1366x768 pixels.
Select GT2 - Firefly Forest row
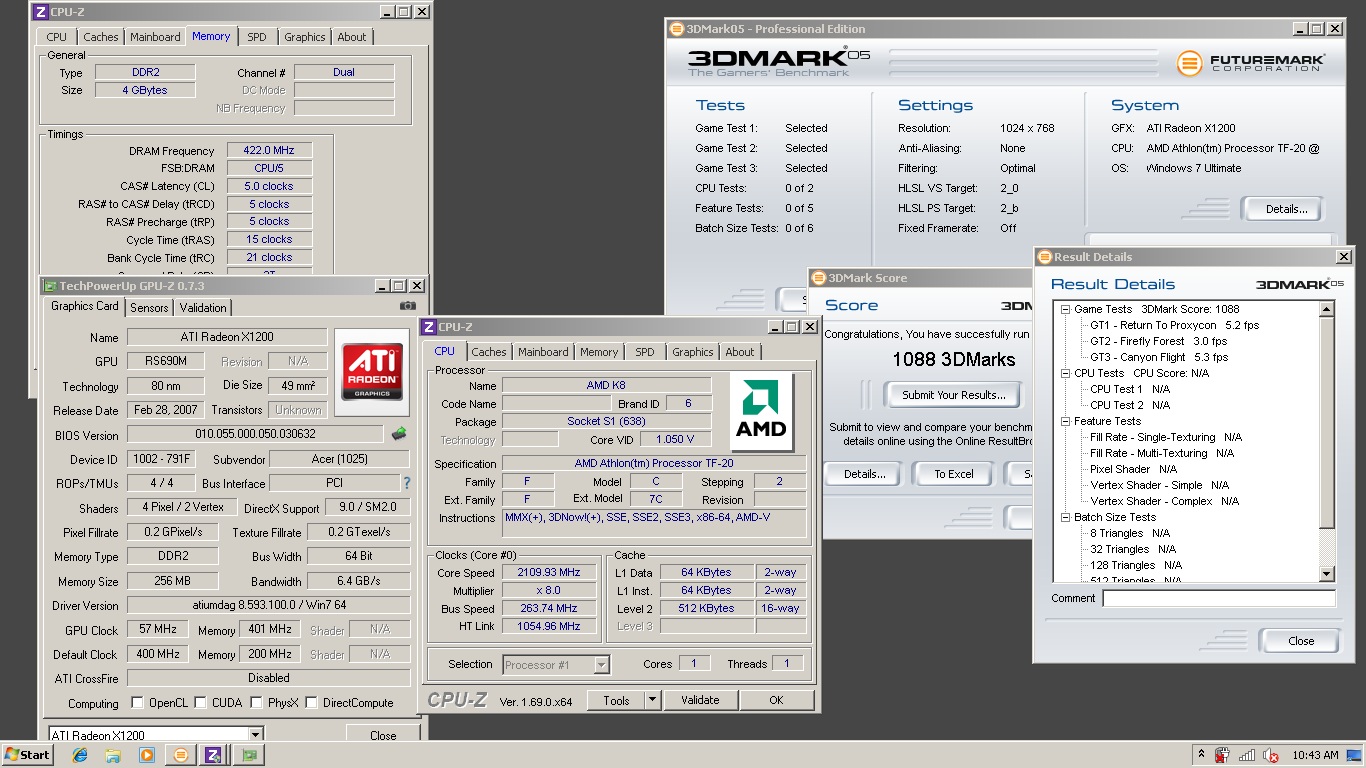(x=1158, y=341)
